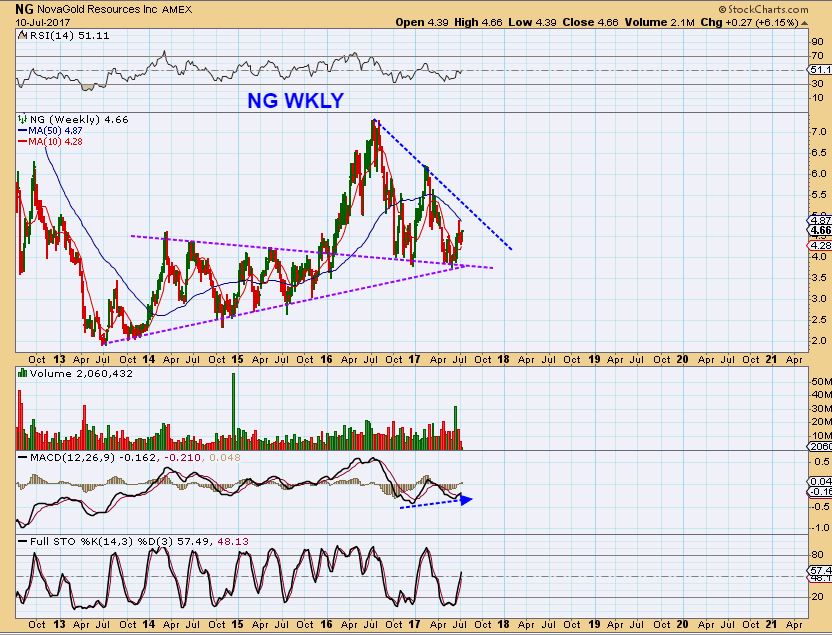Viewport: 832px width, 635px height.
Task: Click the volume bars icon beside Volume legend
Action: 22,373
